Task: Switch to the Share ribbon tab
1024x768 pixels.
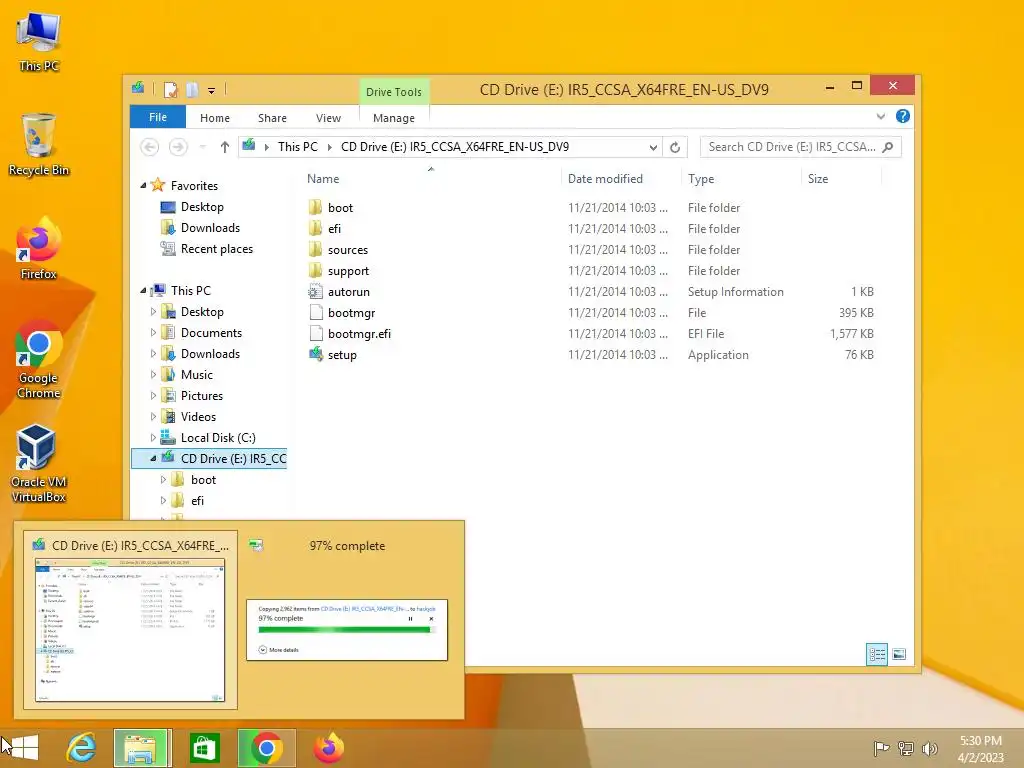Action: point(272,118)
